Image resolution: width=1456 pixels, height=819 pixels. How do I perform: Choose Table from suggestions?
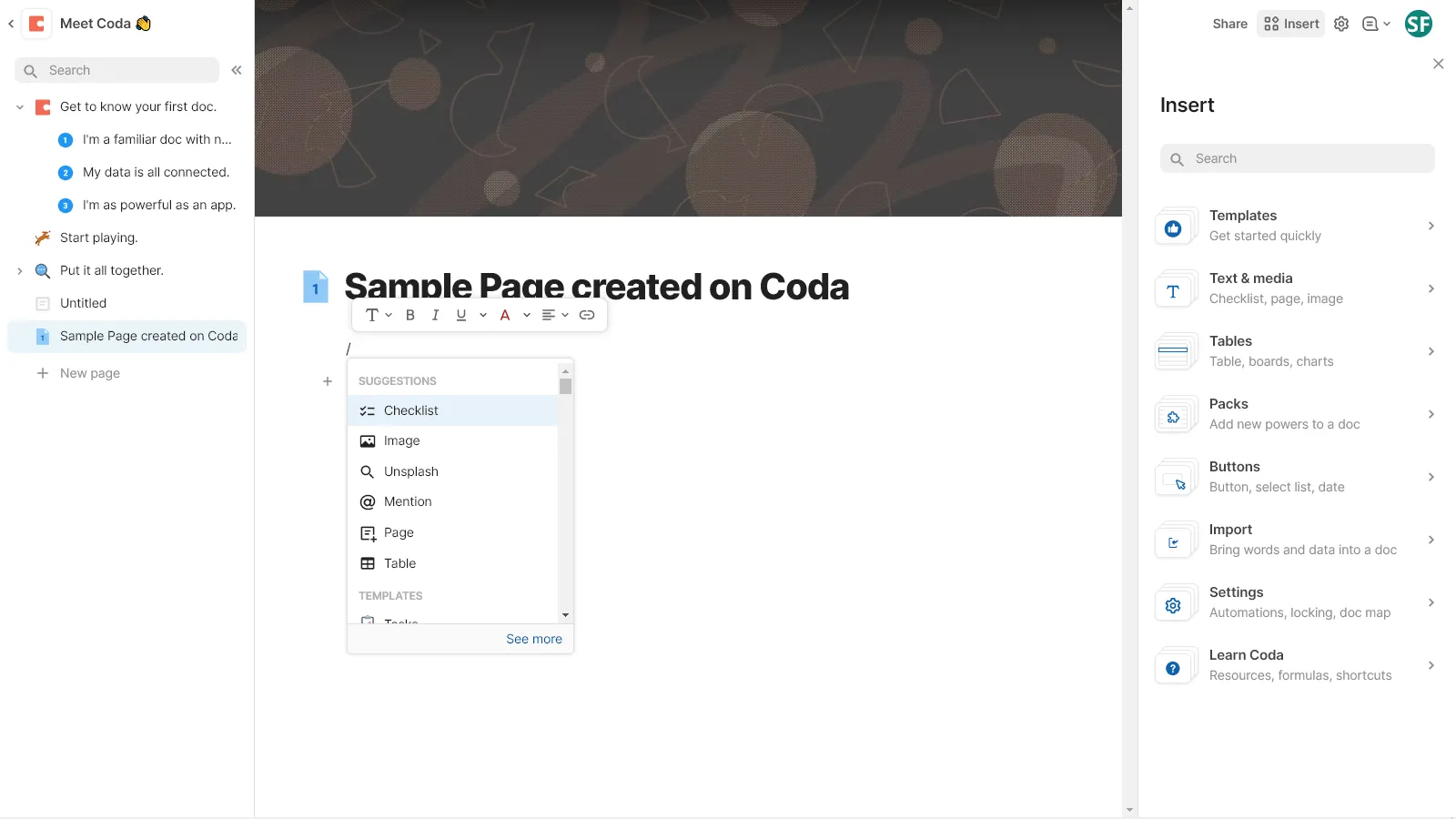[x=452, y=563]
